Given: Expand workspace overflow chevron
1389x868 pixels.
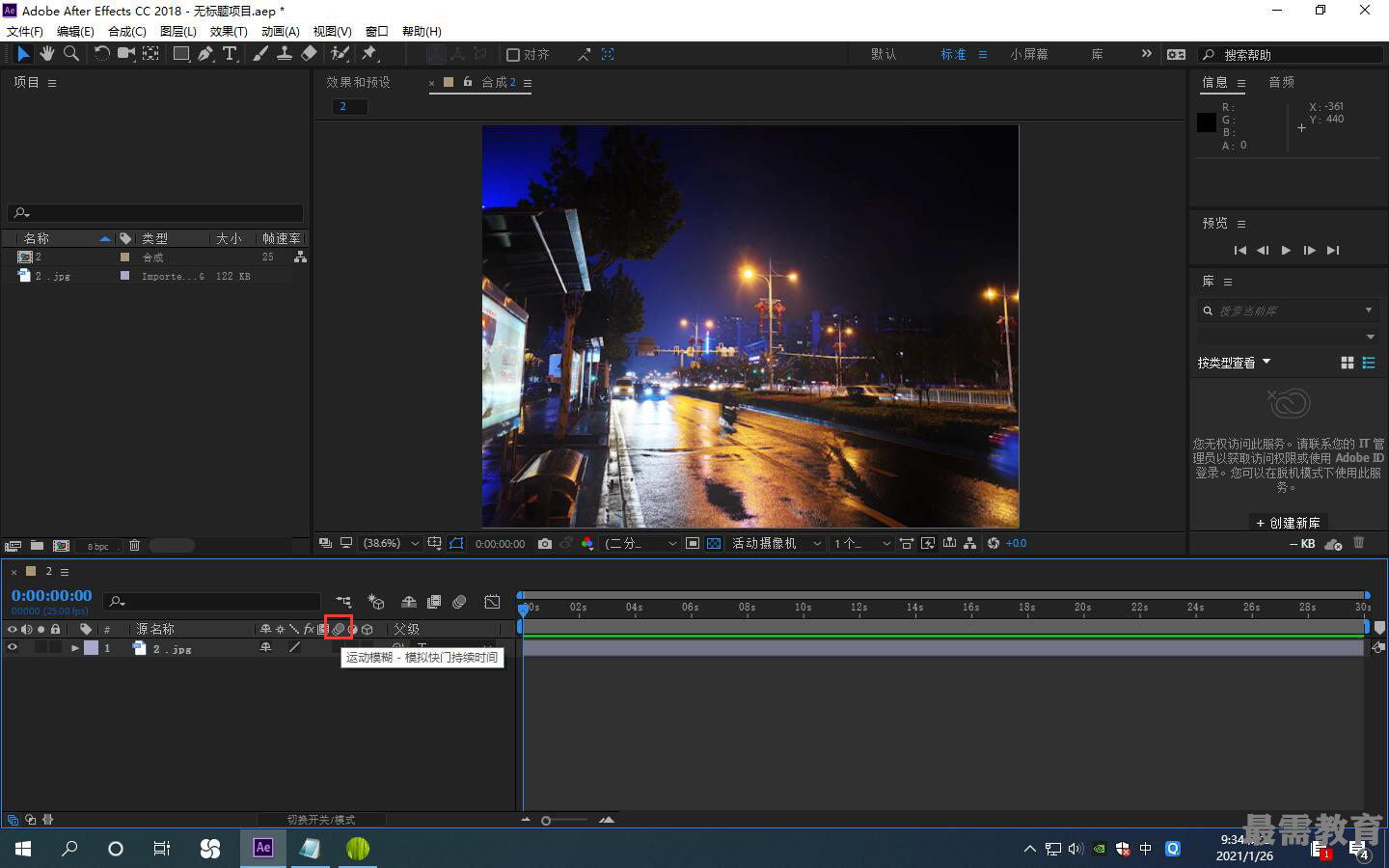Looking at the screenshot, I should 1146,54.
